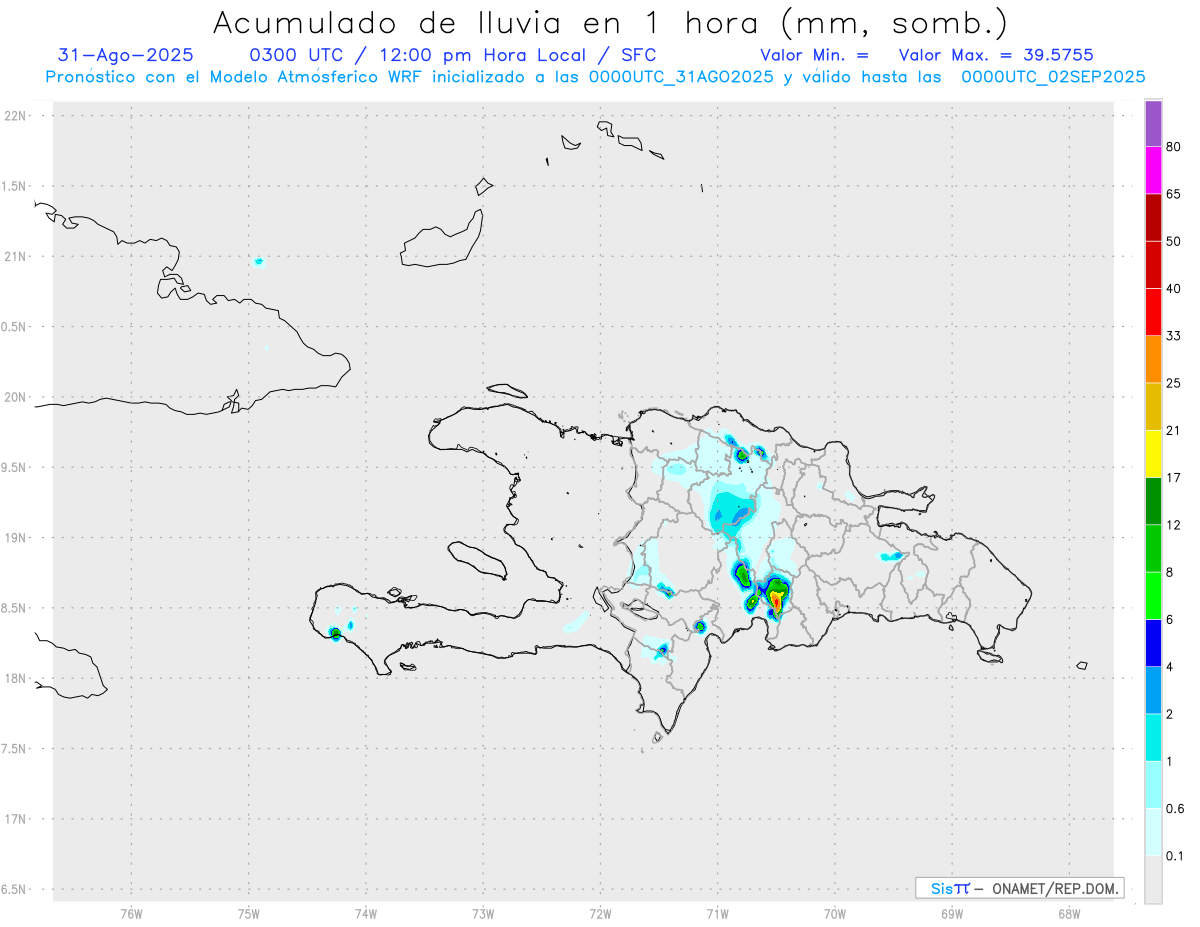
Task: Click the '18N' latitude label
Action: (17, 679)
